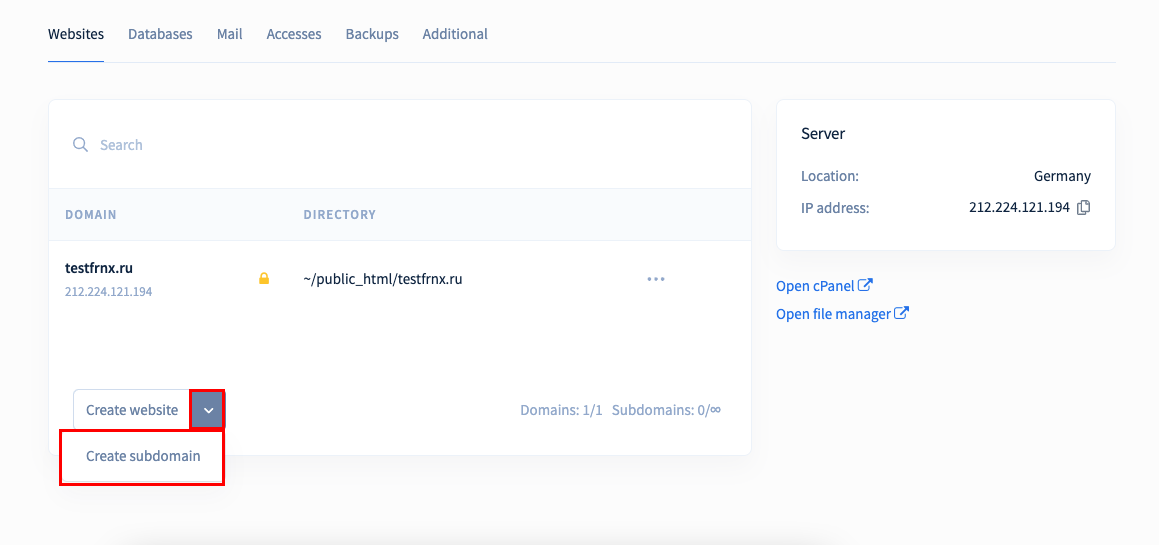The image size is (1159, 545).
Task: Click external-link icon beside Open file manager
Action: [901, 313]
